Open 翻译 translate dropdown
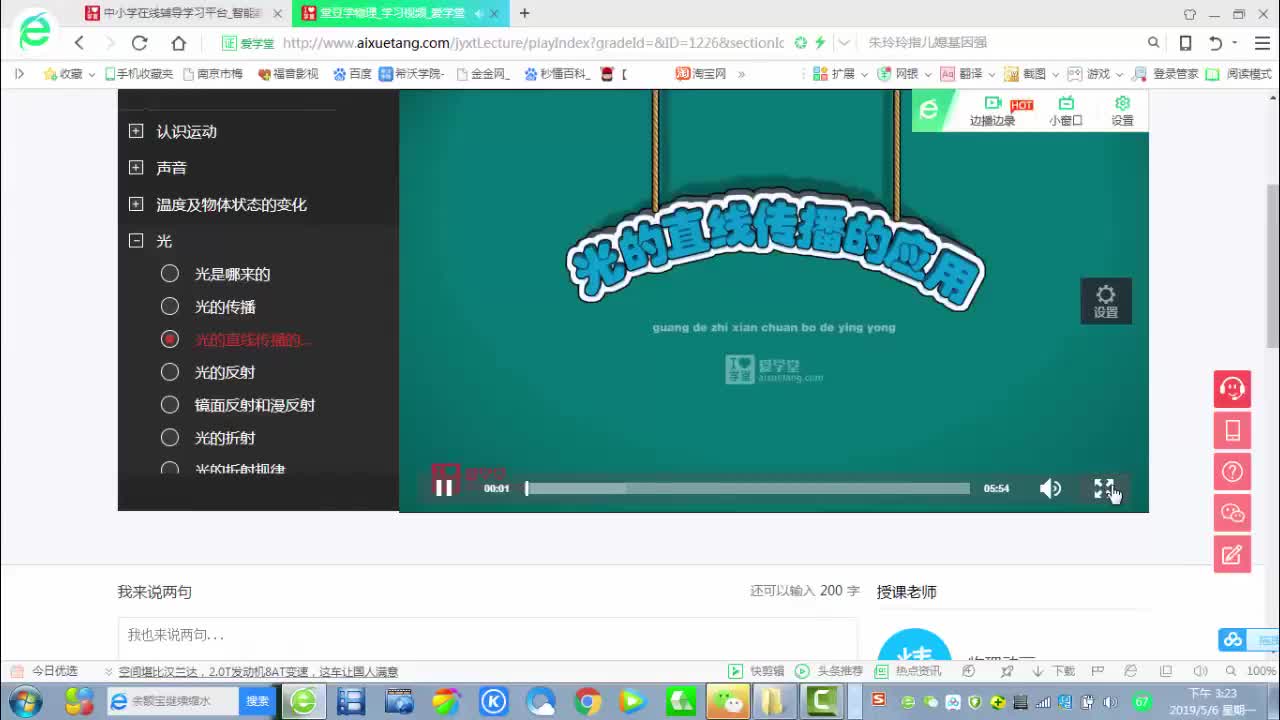The width and height of the screenshot is (1280, 720). 967,74
